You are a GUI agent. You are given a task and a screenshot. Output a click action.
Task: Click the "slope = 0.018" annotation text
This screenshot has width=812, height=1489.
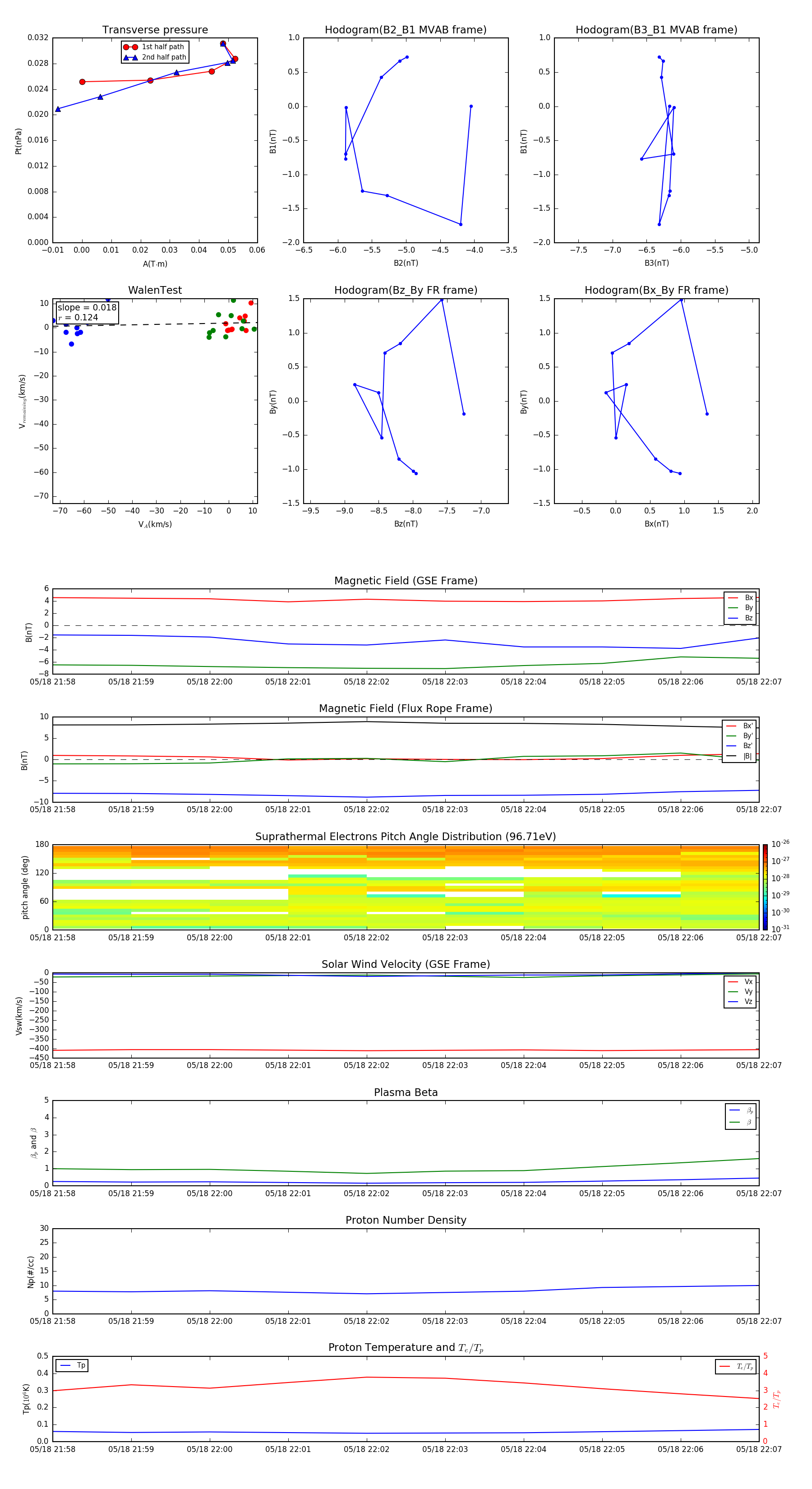(87, 308)
